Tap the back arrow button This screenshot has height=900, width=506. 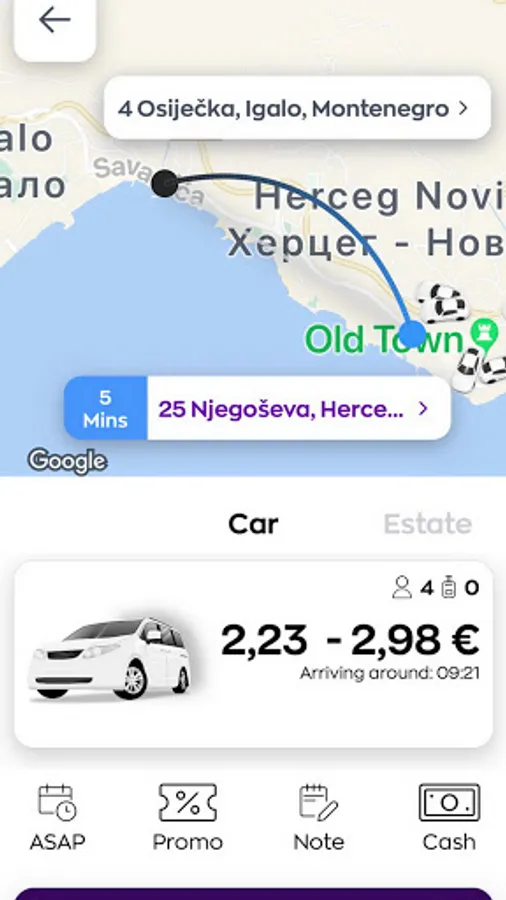[55, 23]
